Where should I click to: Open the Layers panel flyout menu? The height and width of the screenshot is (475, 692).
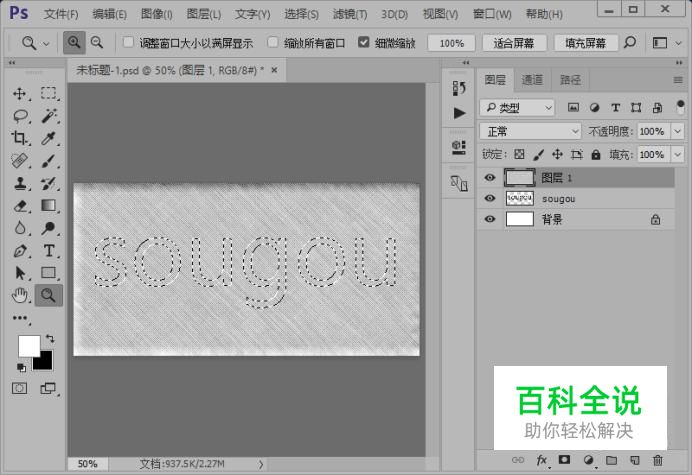[x=678, y=80]
